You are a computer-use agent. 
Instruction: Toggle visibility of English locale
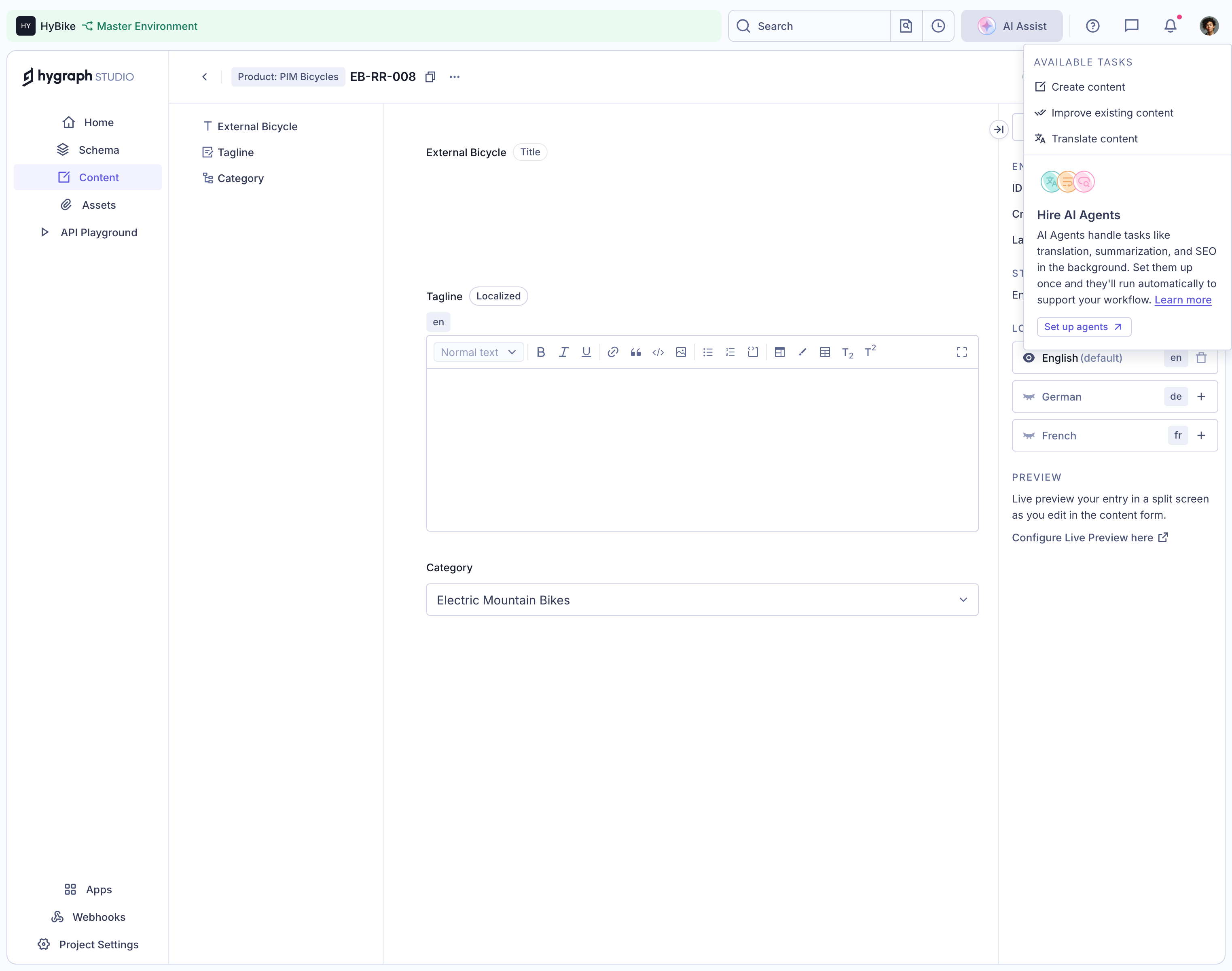click(1029, 358)
